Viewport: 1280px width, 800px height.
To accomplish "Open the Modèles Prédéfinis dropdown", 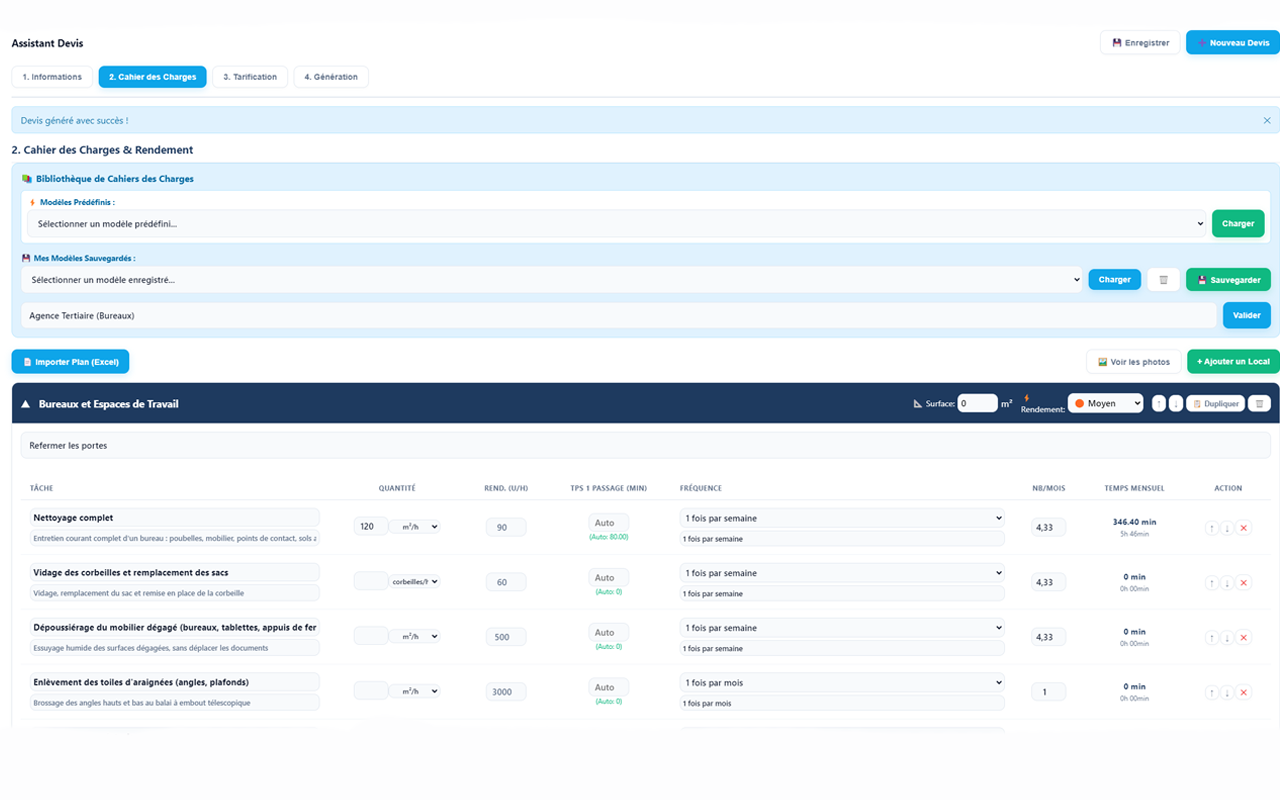I will (x=616, y=224).
